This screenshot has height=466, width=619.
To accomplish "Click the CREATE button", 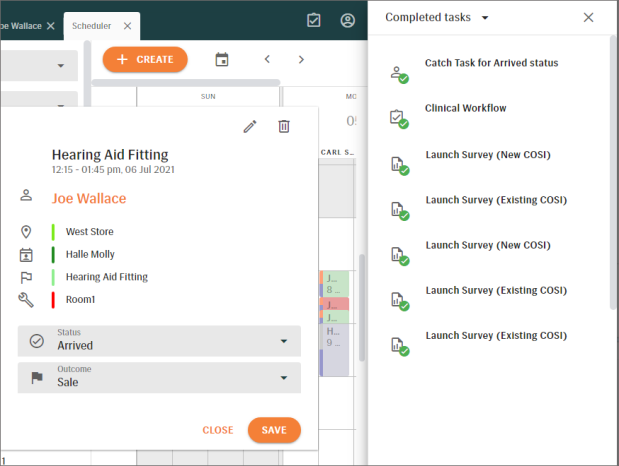I will [x=145, y=60].
